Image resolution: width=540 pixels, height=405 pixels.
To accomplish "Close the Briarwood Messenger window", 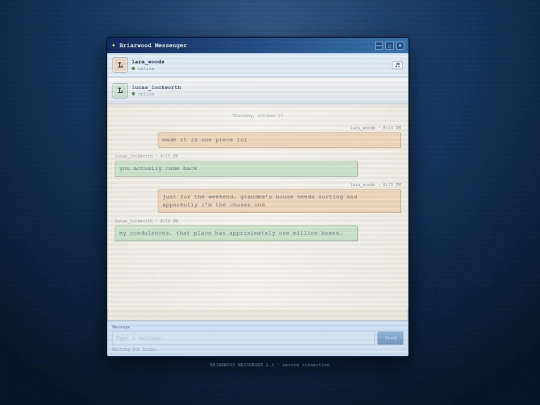I will (400, 45).
